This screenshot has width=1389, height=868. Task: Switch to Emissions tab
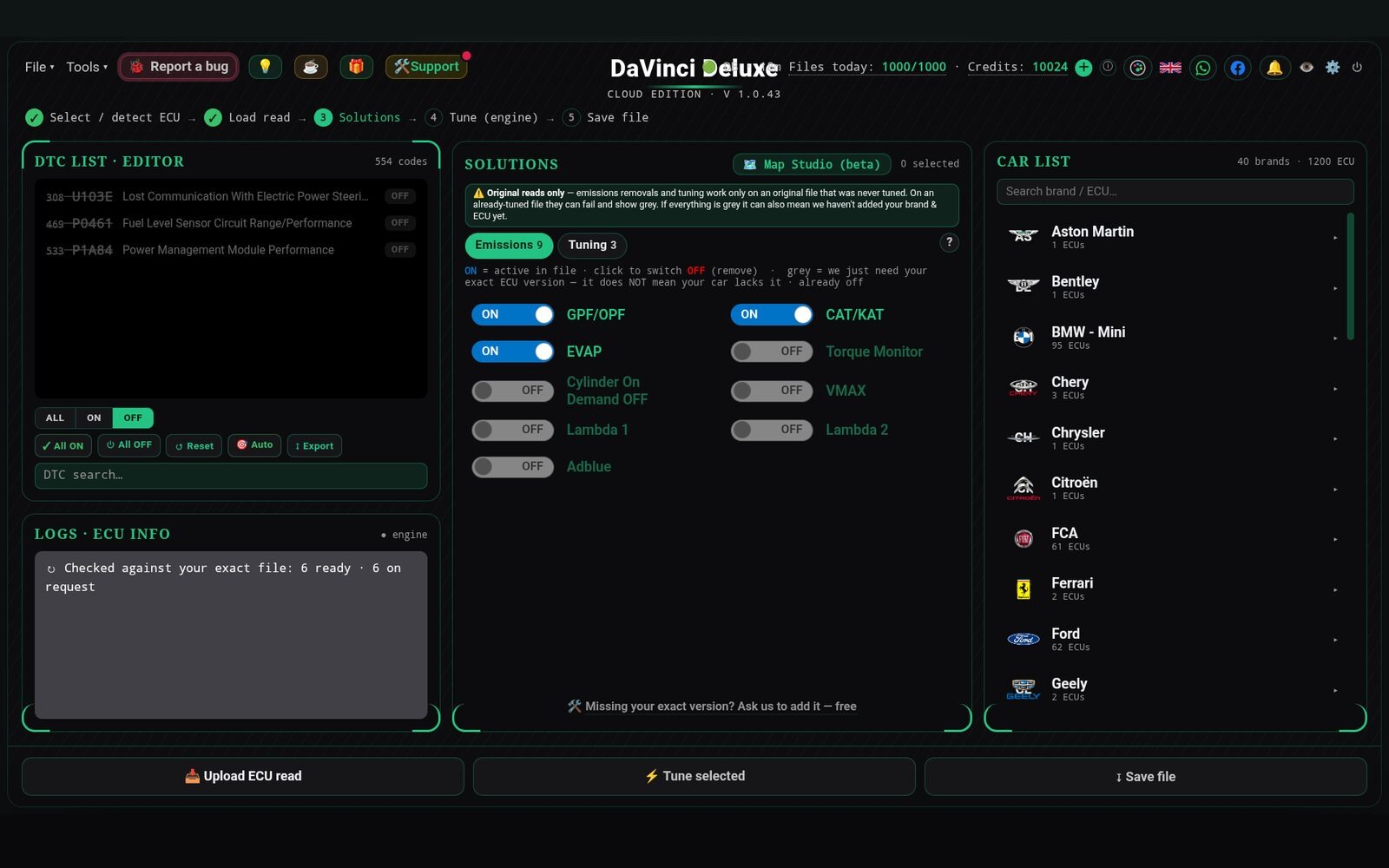[509, 245]
